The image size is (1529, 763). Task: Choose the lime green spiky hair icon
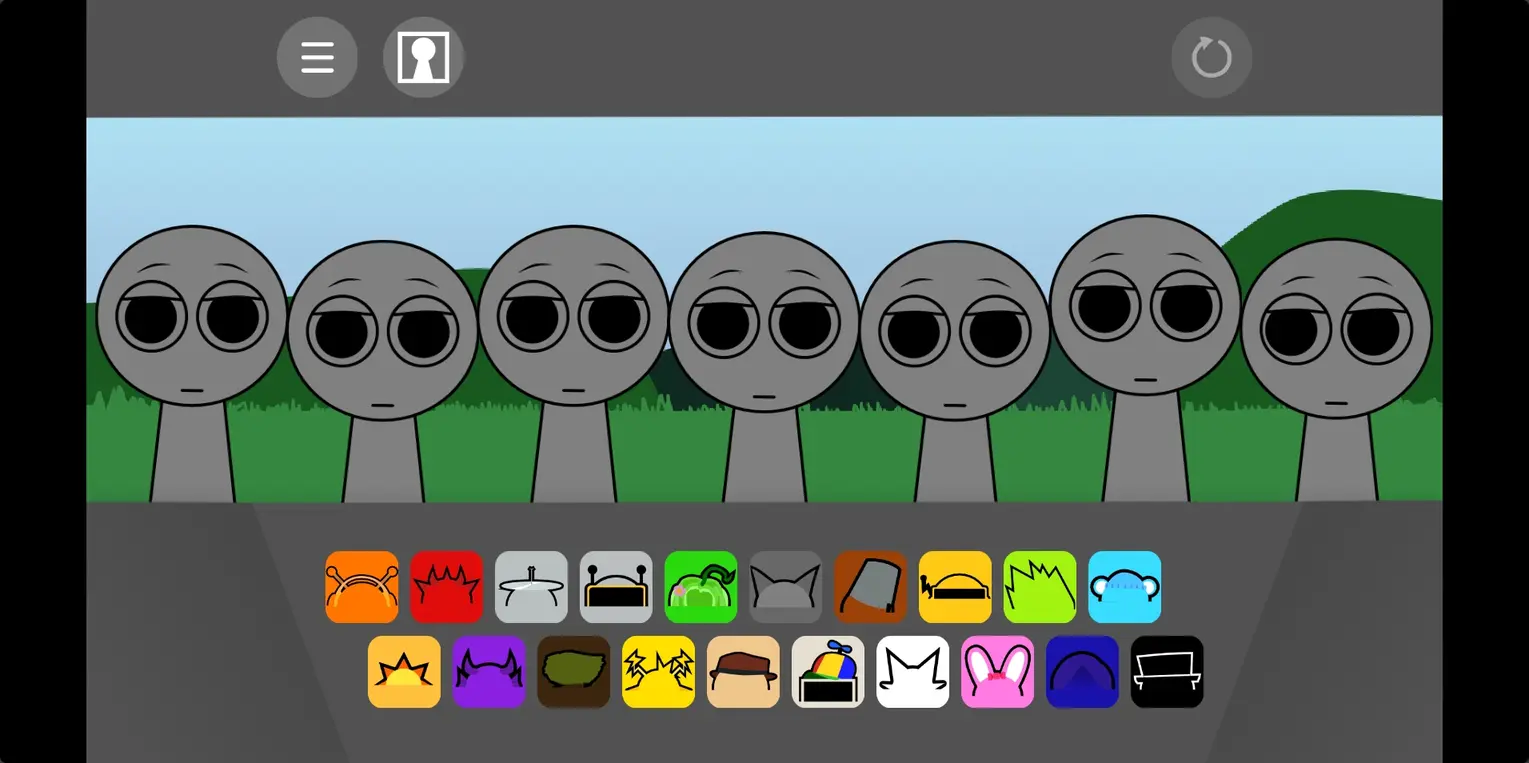click(1040, 587)
